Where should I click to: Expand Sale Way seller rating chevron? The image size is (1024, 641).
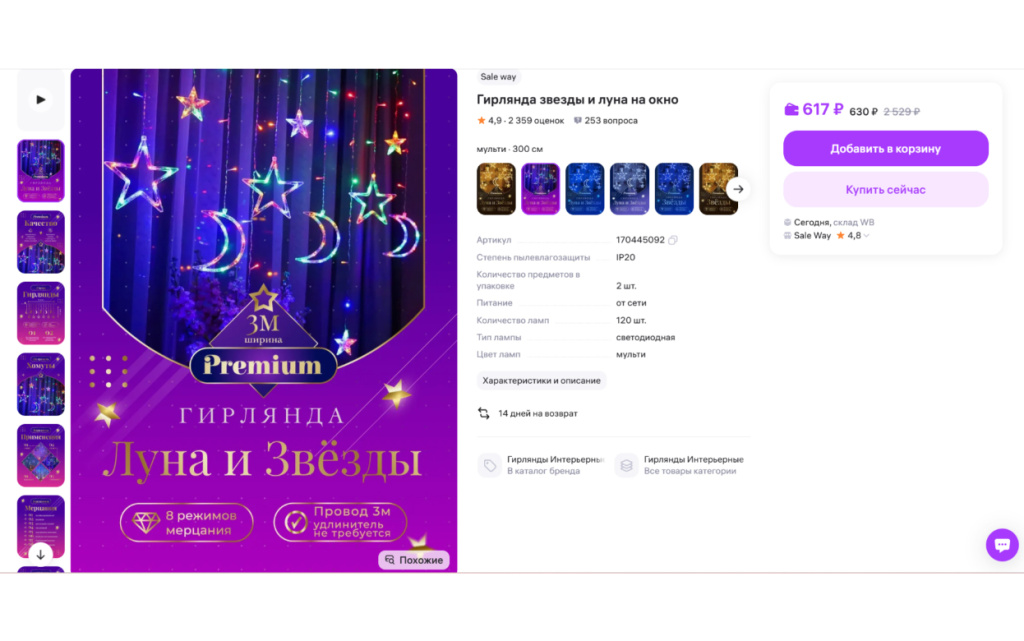[x=867, y=236]
